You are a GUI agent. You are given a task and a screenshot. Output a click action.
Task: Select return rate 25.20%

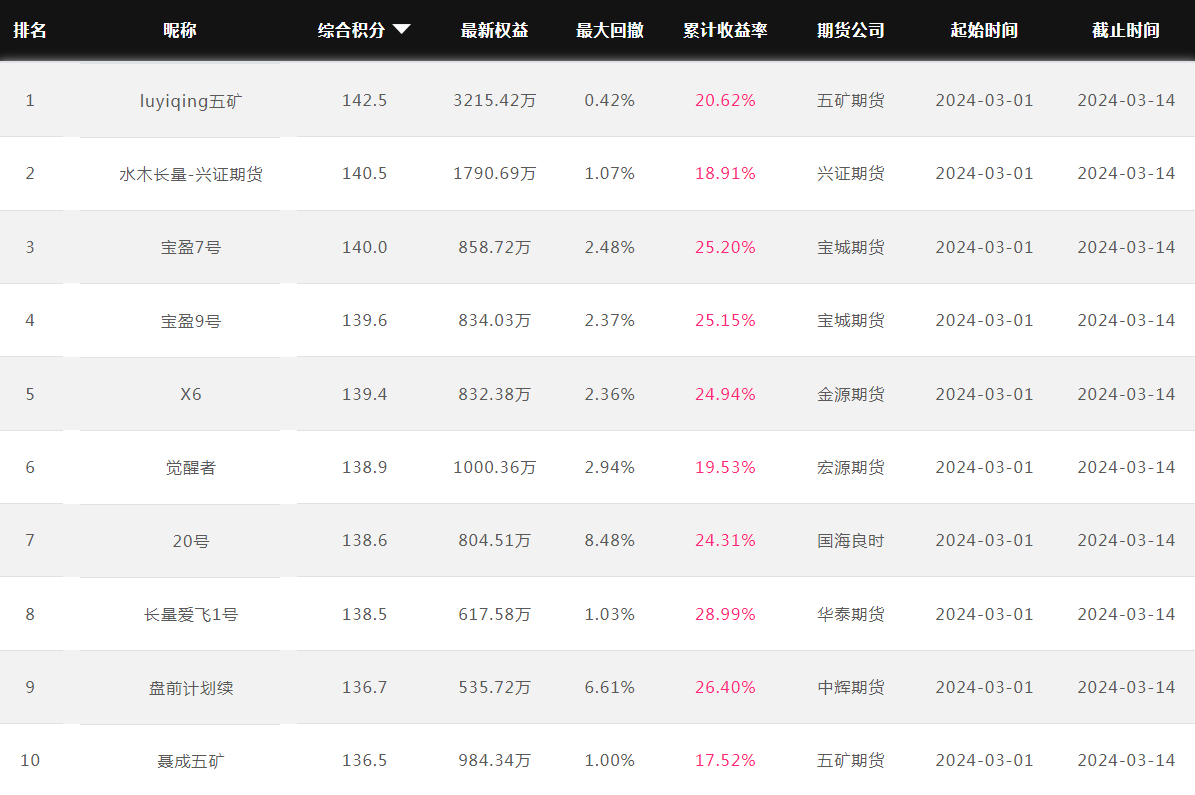click(x=725, y=248)
